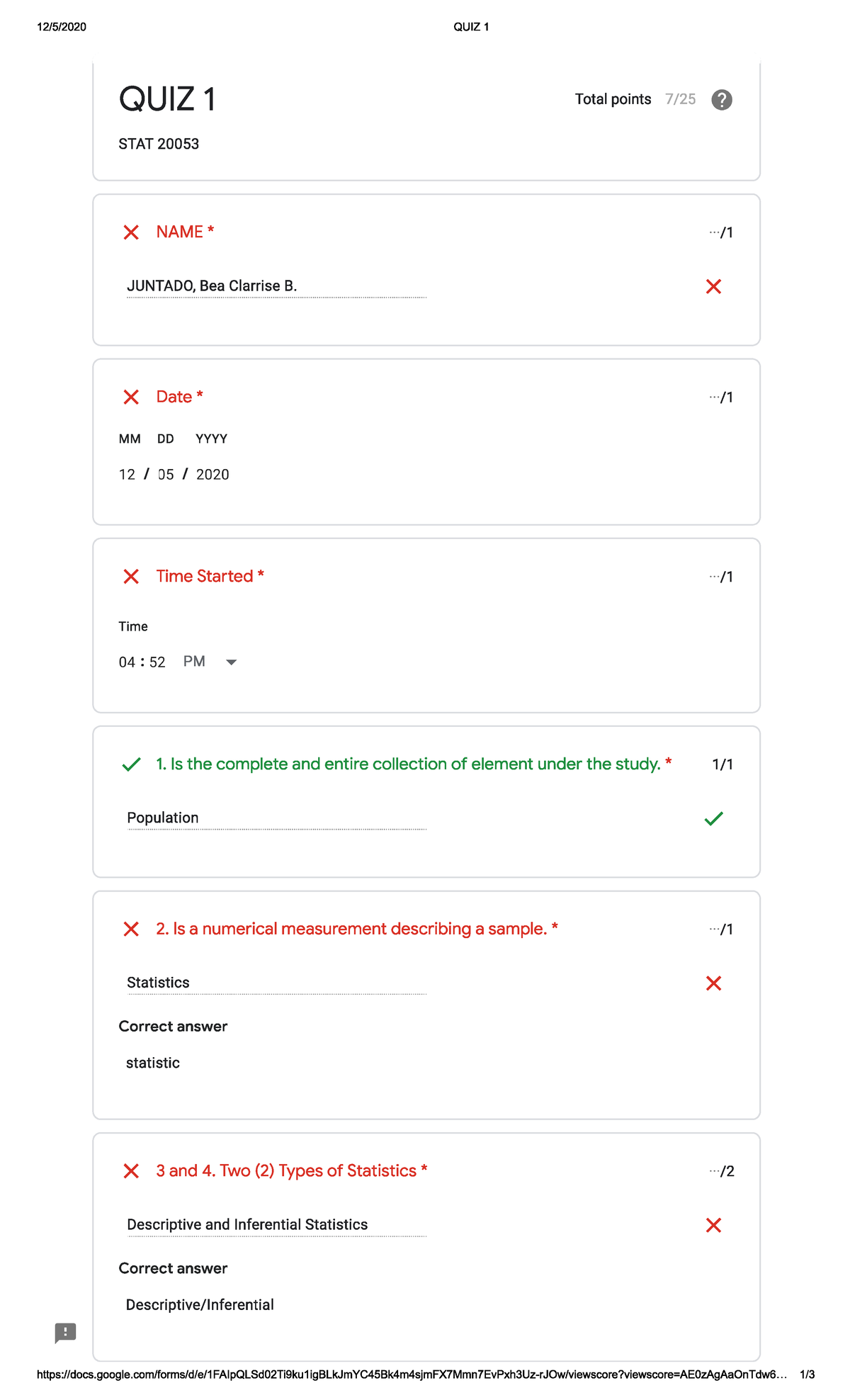850x1400 pixels.
Task: Click the report problem feedback icon
Action: pos(65,1333)
